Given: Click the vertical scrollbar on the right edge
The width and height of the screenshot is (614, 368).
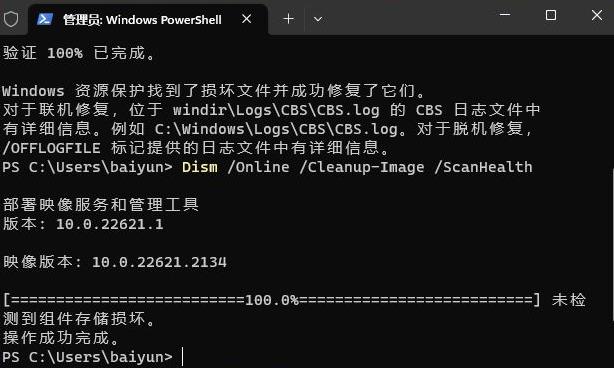Looking at the screenshot, I should [x=612, y=243].
